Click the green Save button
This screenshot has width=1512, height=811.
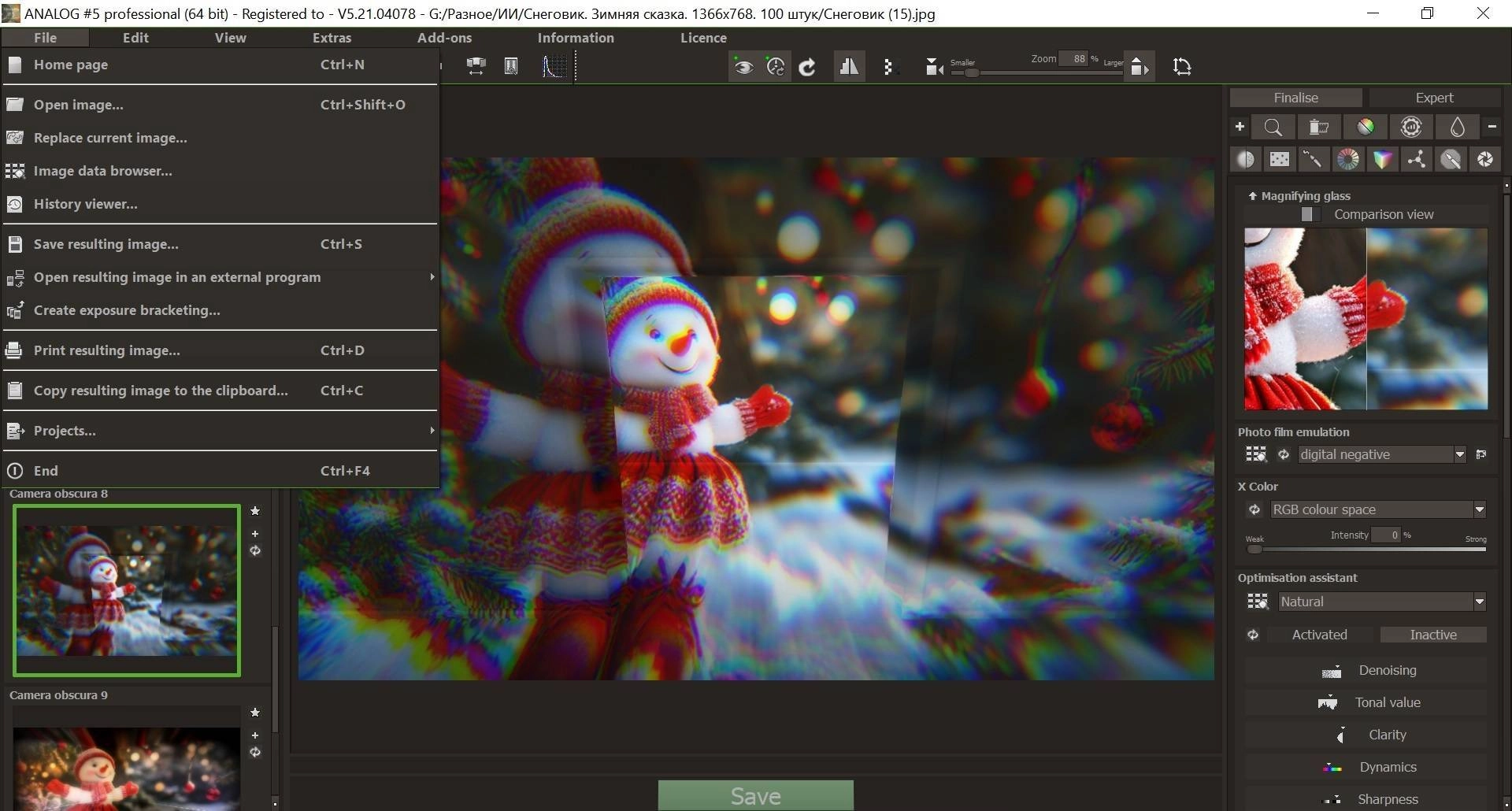point(755,796)
